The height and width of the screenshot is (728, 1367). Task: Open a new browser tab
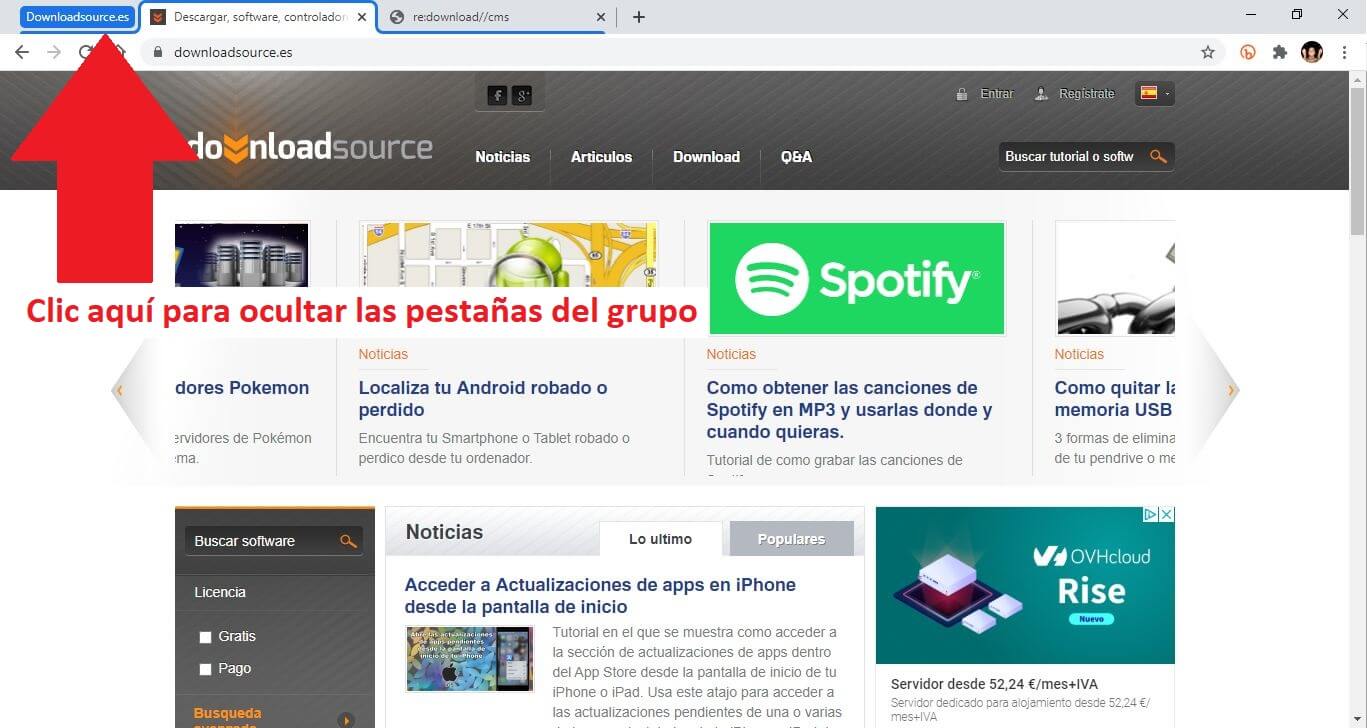tap(639, 17)
